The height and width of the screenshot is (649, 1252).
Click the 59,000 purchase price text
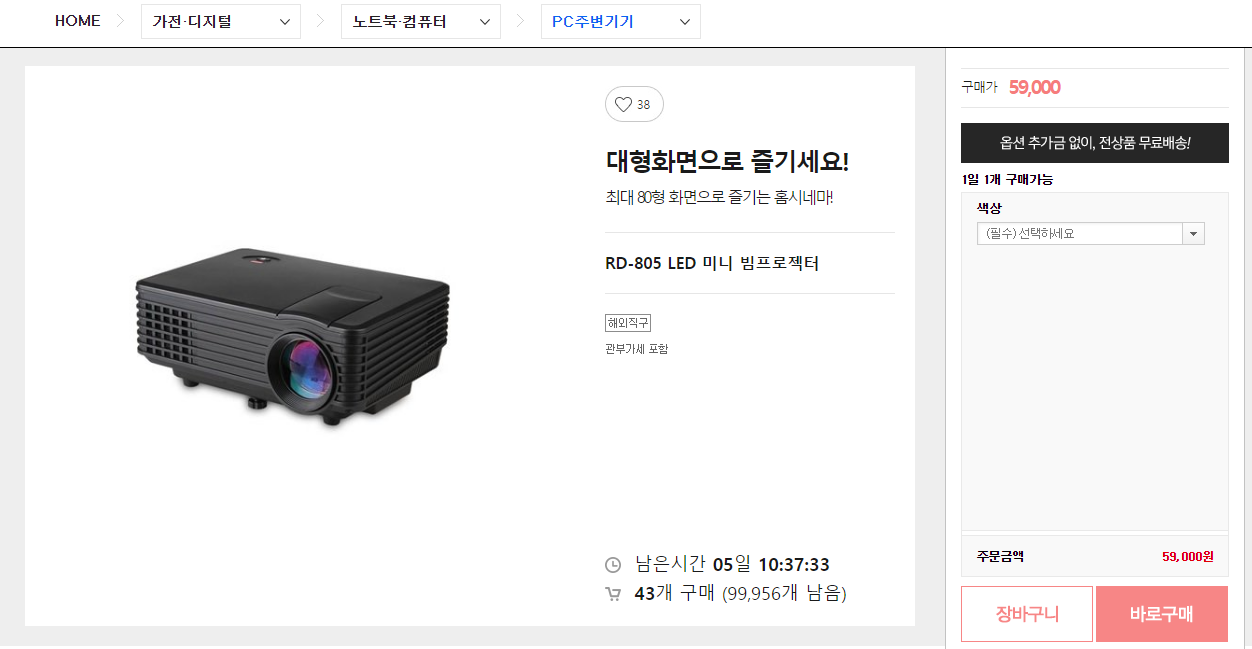click(1034, 87)
